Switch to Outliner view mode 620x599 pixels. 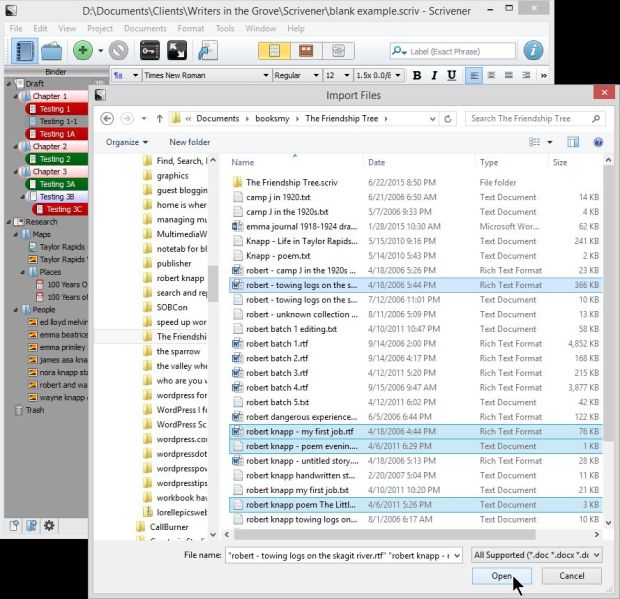(338, 51)
